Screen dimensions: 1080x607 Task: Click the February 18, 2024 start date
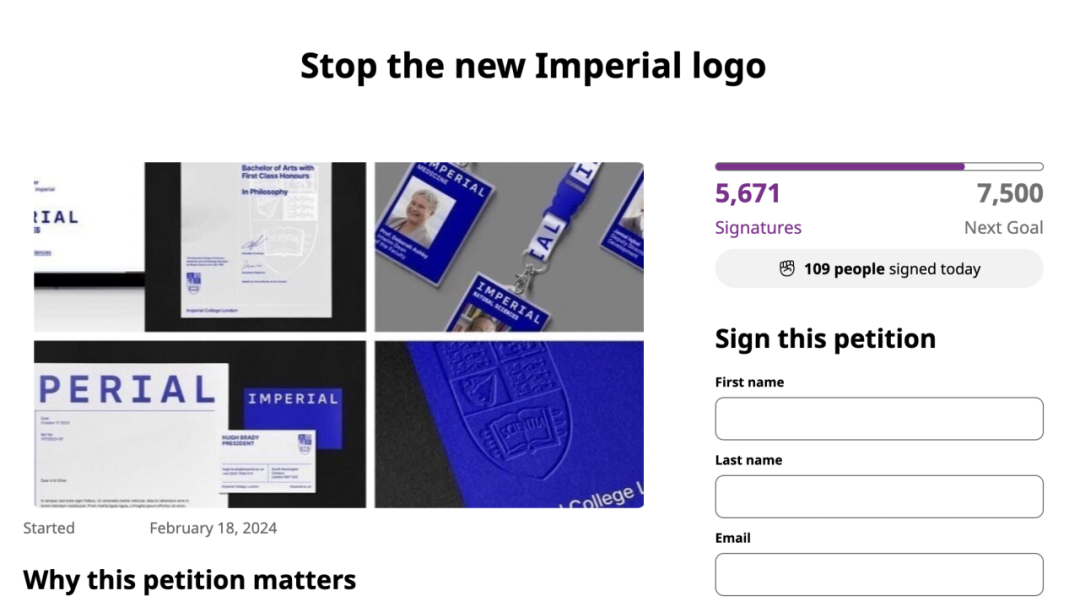pos(213,528)
